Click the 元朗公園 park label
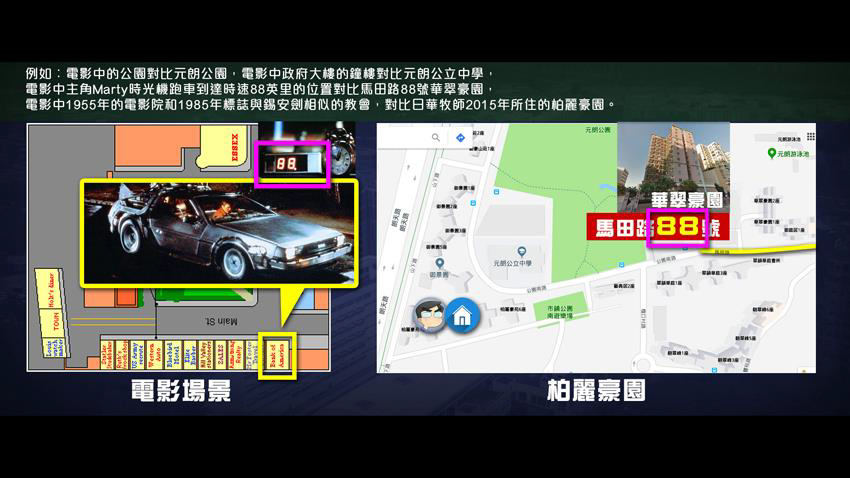Viewport: 850px width, 478px height. coord(598,130)
